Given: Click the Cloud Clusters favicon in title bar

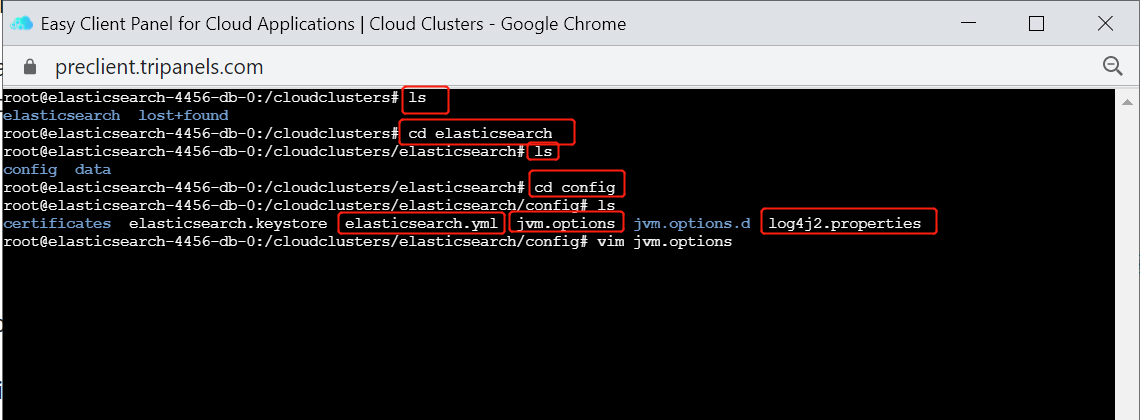Looking at the screenshot, I should pos(22,23).
